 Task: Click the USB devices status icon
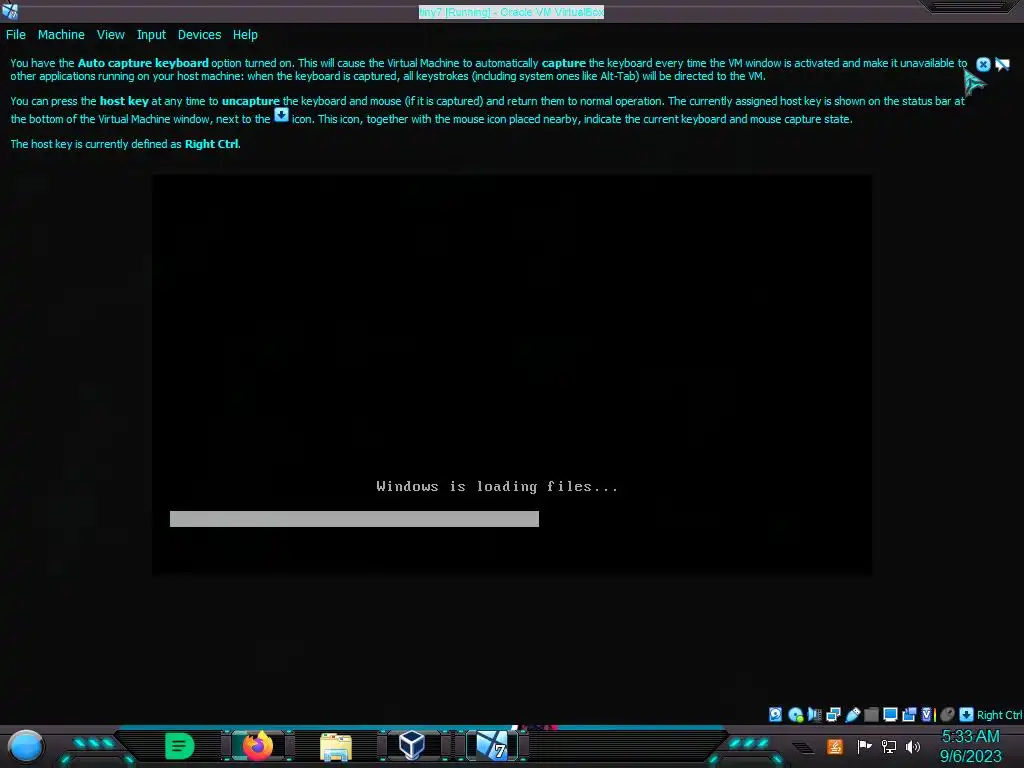click(x=852, y=714)
